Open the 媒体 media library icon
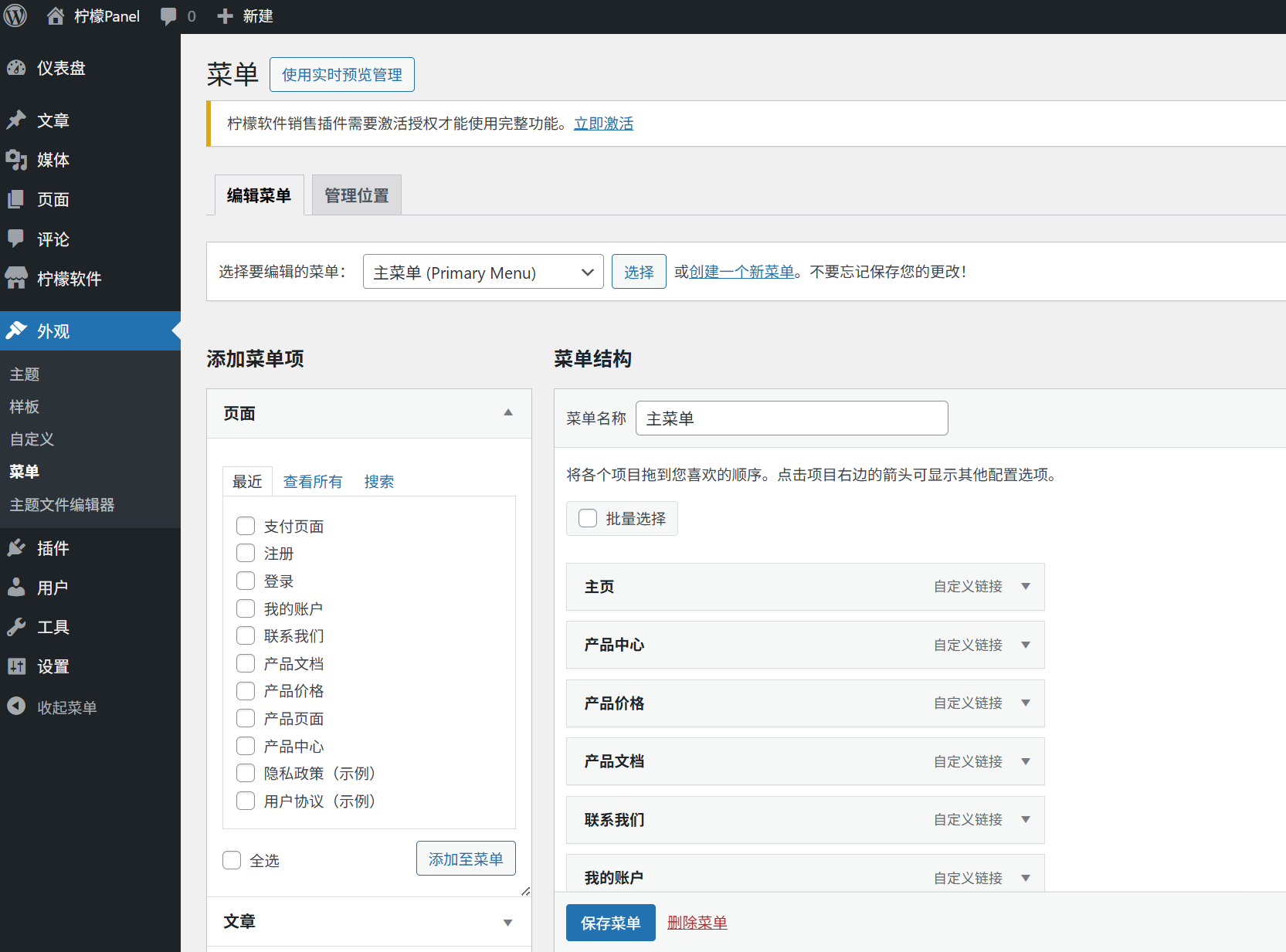 tap(16, 160)
